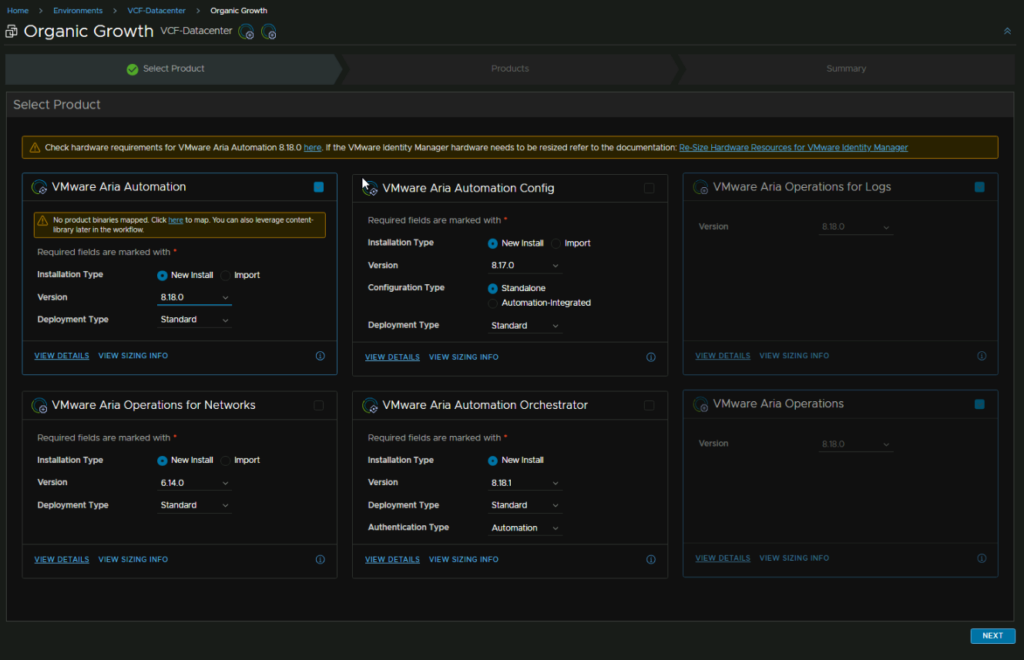Go to Summary wizard step
The height and width of the screenshot is (660, 1024).
[846, 69]
